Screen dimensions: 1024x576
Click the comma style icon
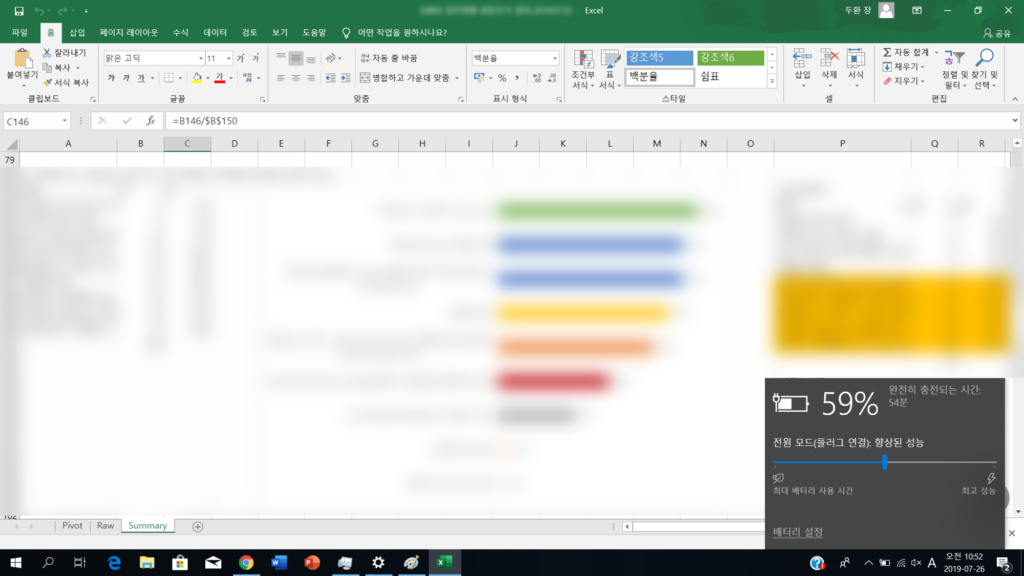pos(517,78)
